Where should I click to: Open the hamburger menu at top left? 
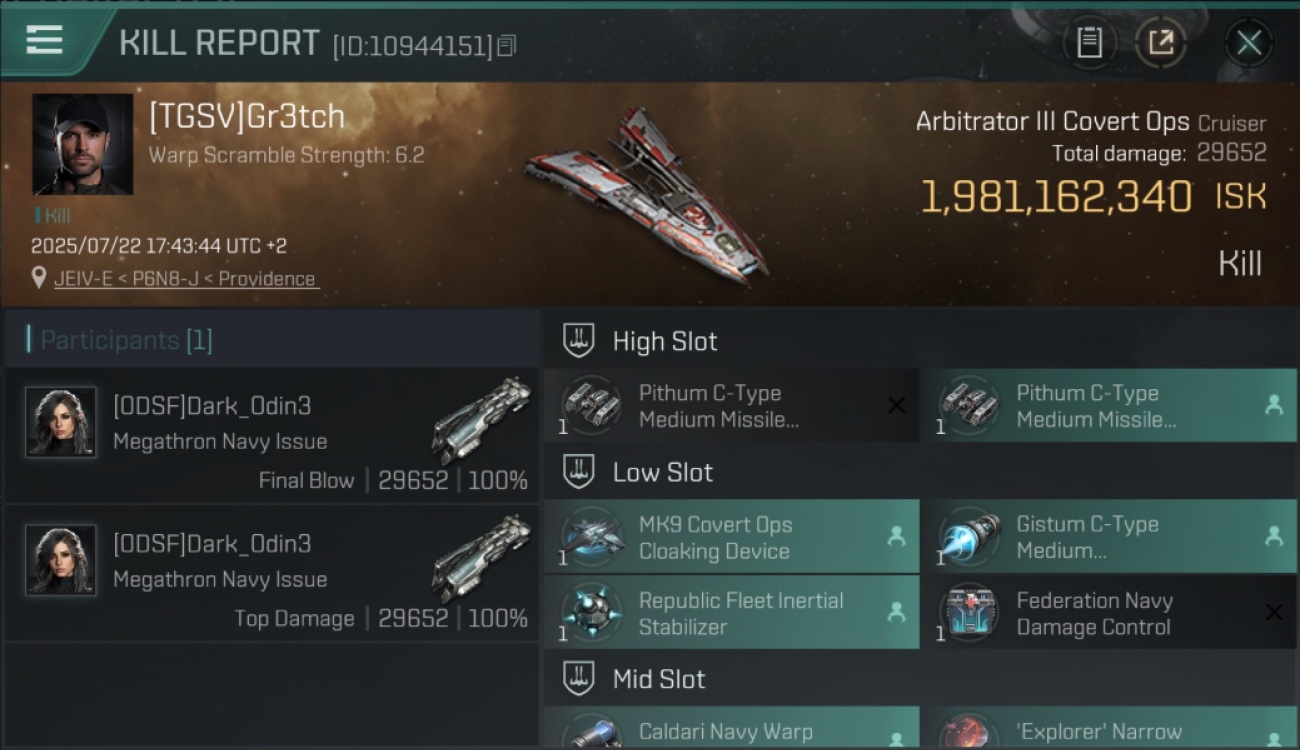[x=45, y=41]
